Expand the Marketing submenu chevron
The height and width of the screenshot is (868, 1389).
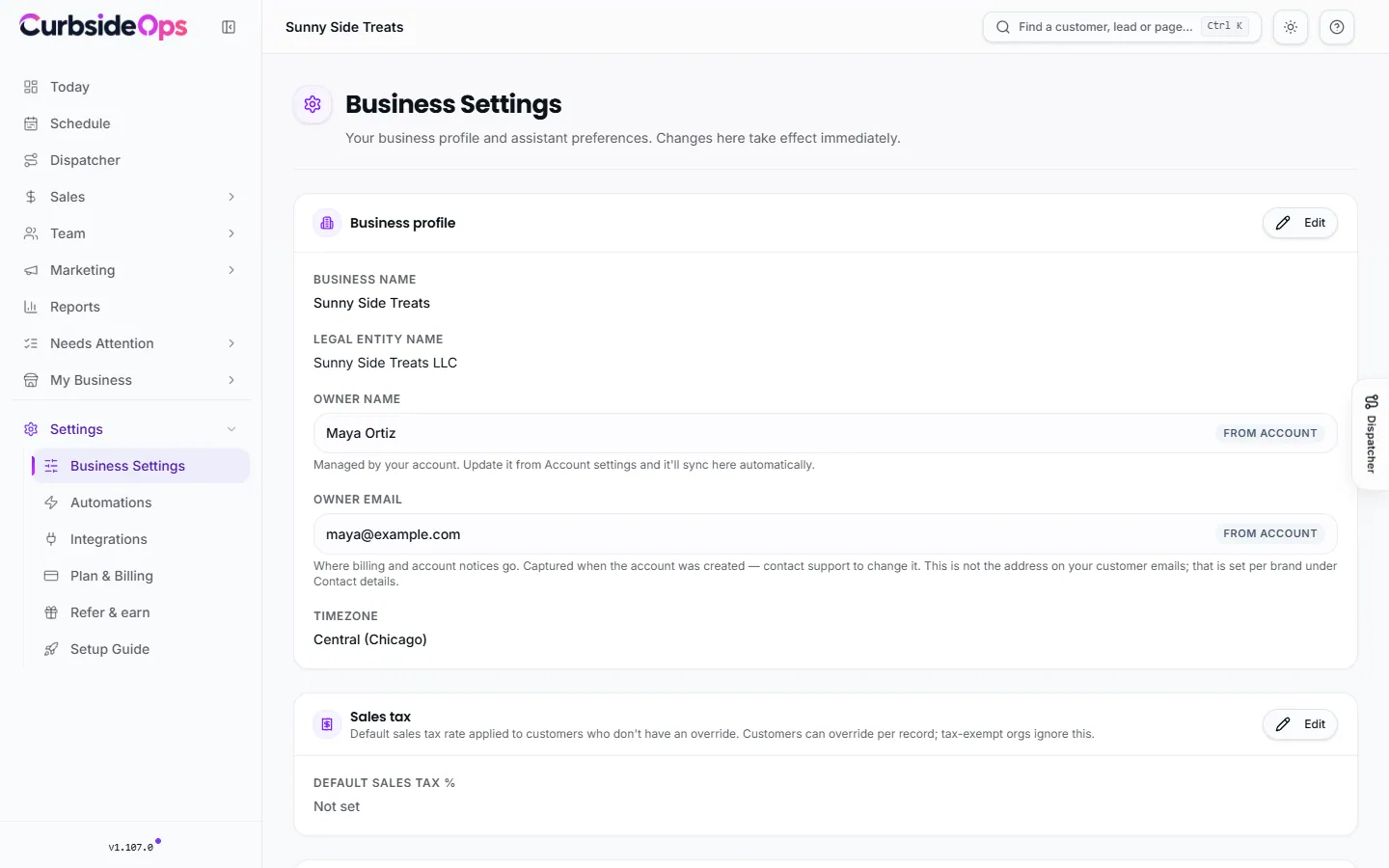click(x=231, y=270)
